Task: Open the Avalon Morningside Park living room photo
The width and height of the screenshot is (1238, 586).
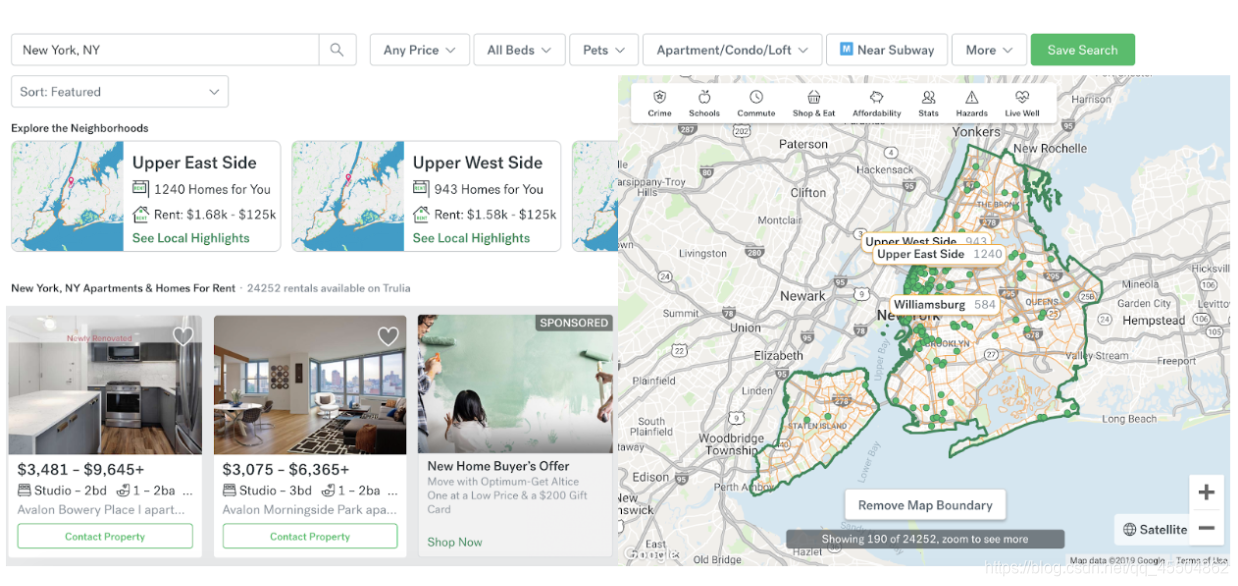Action: click(310, 385)
